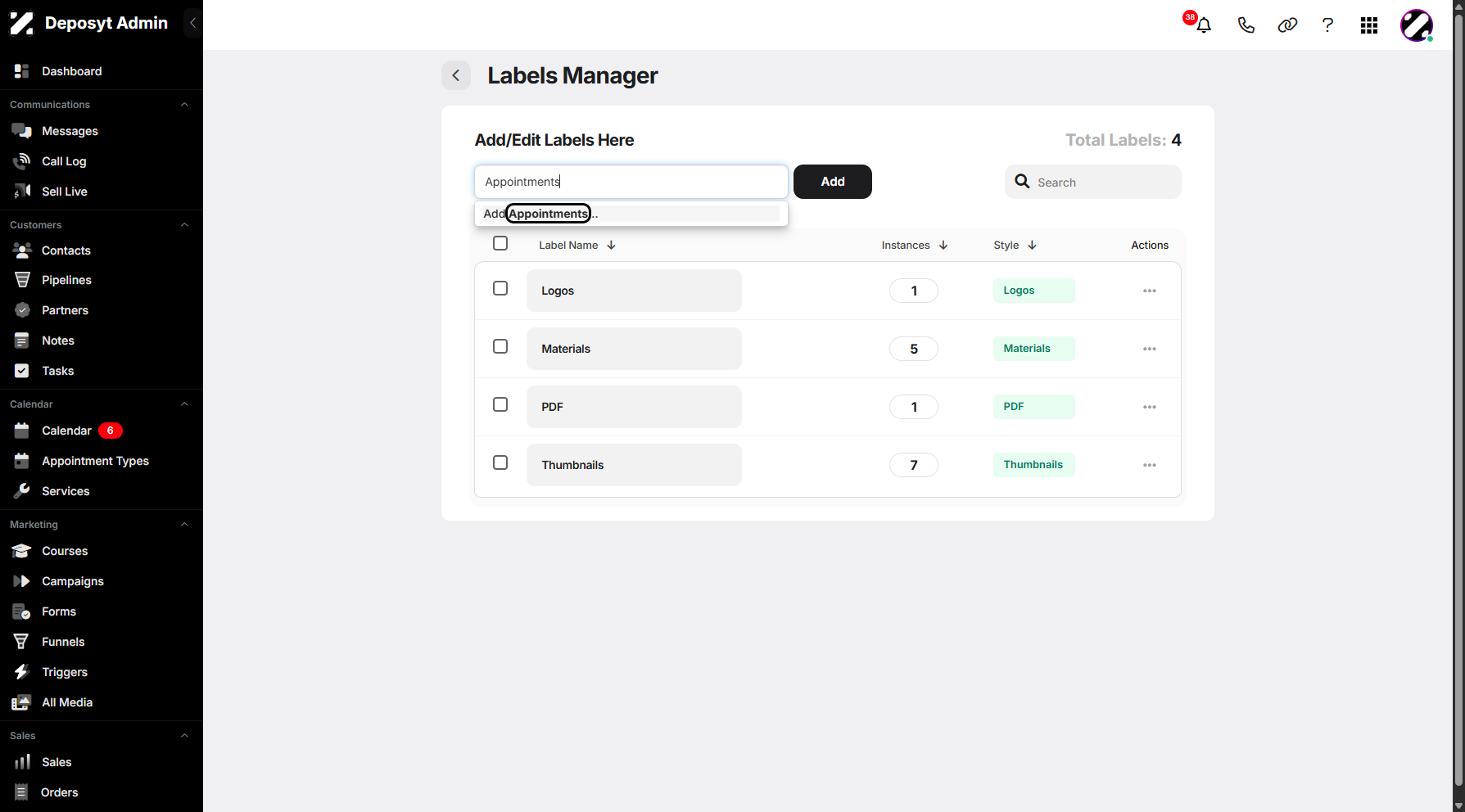Click the Services wrench icon
Screen dimensions: 1465x812
point(22,491)
